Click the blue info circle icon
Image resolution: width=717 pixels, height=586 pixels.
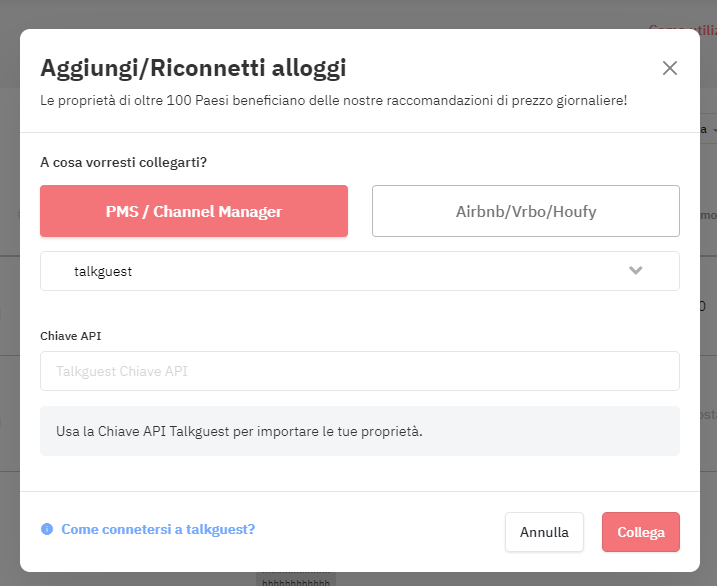click(47, 529)
